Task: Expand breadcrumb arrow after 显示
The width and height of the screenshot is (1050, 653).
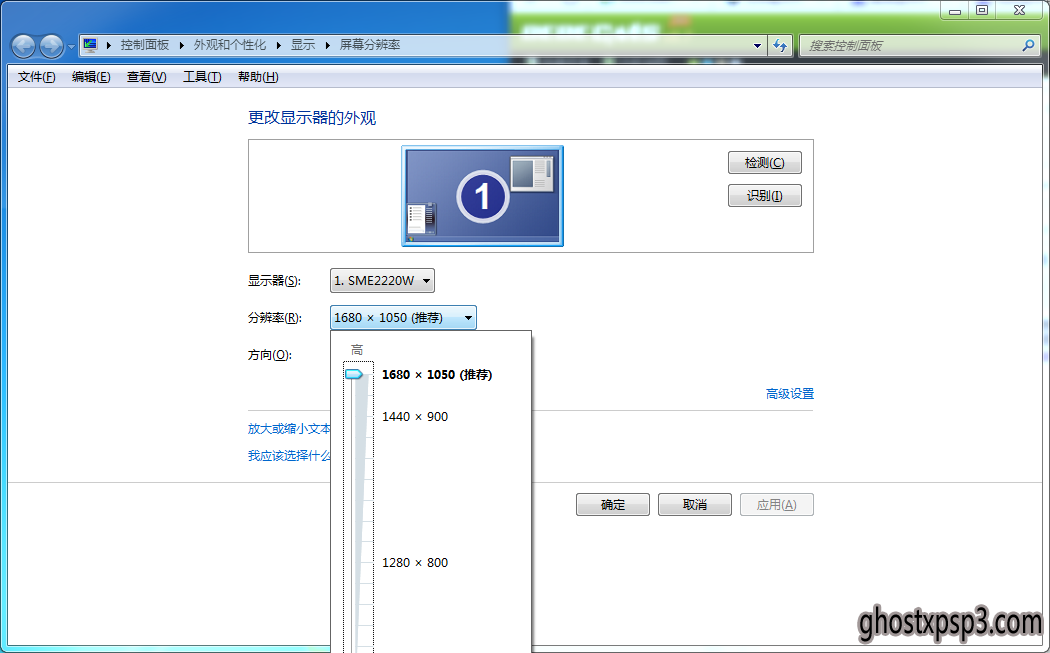Action: coord(327,46)
